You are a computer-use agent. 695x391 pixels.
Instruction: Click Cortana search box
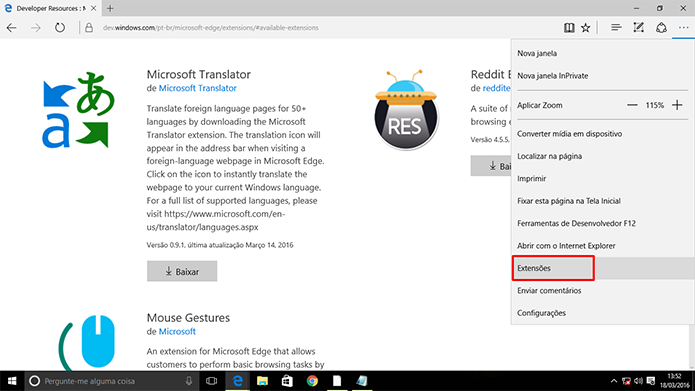click(x=111, y=381)
